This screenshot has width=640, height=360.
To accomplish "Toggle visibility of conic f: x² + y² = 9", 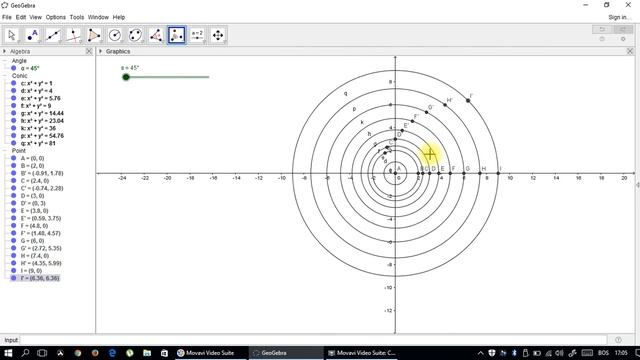I will [x=13, y=106].
